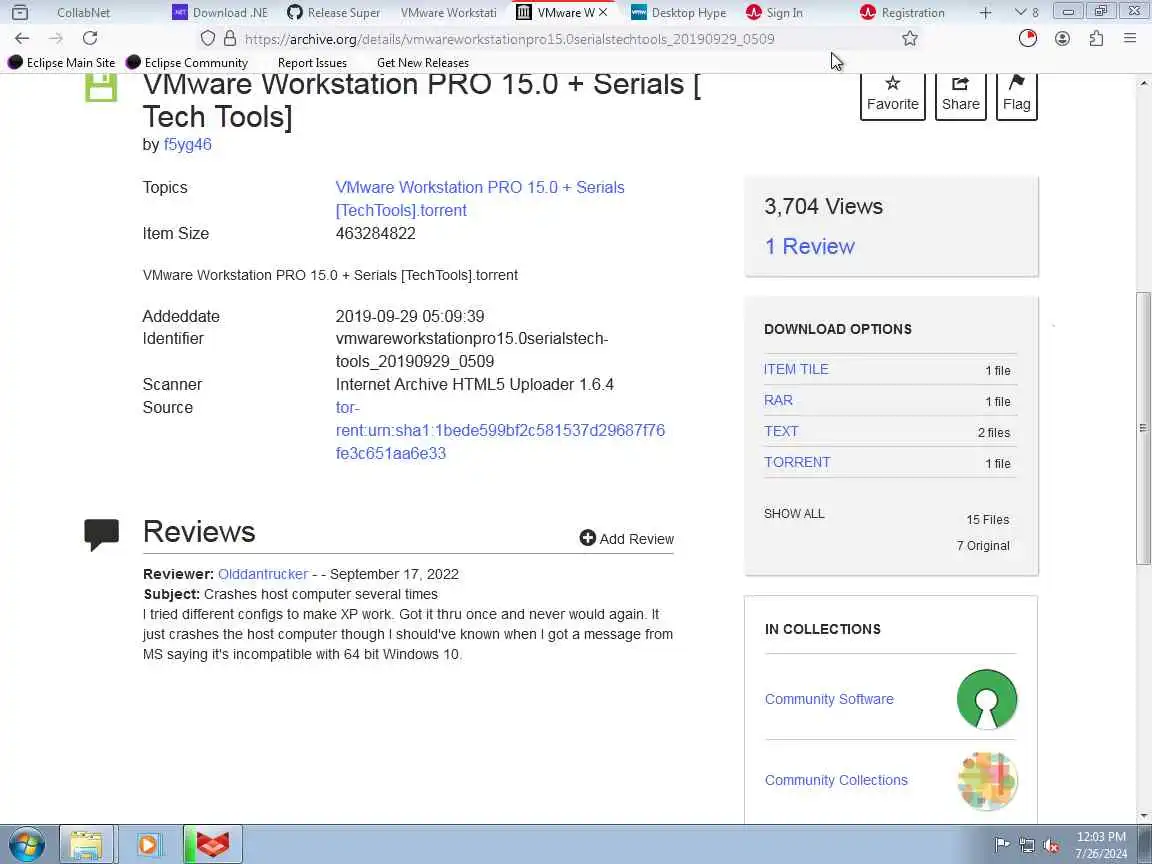1152x864 pixels.
Task: Click the uploader link f5yg46
Action: [187, 144]
